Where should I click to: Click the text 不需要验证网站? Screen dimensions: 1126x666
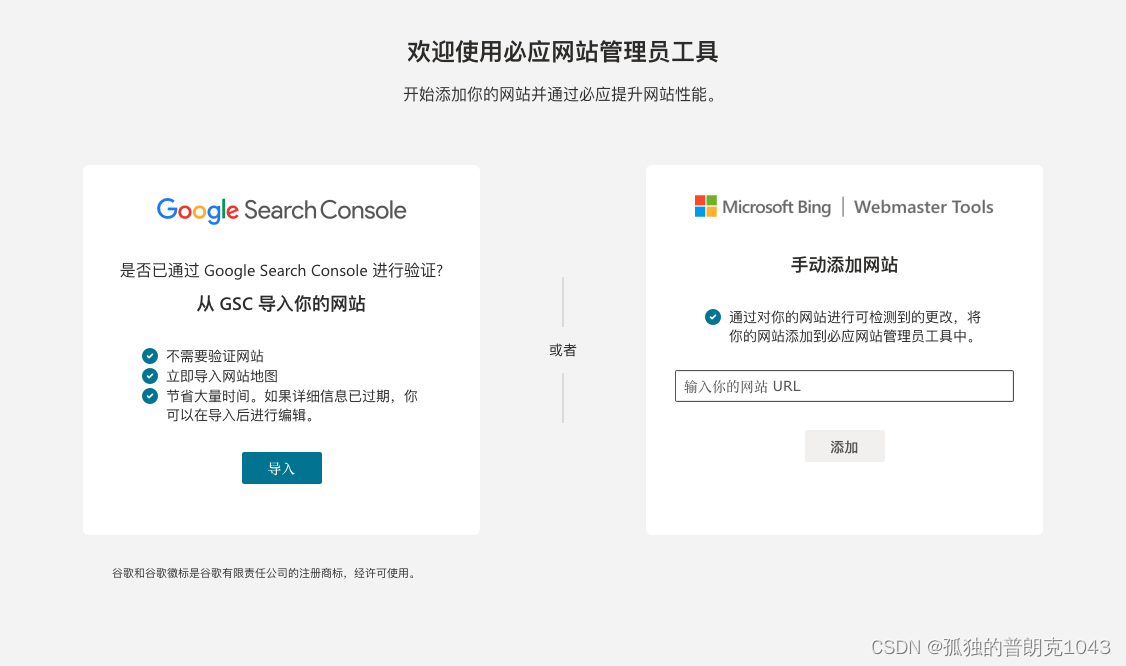(x=215, y=356)
